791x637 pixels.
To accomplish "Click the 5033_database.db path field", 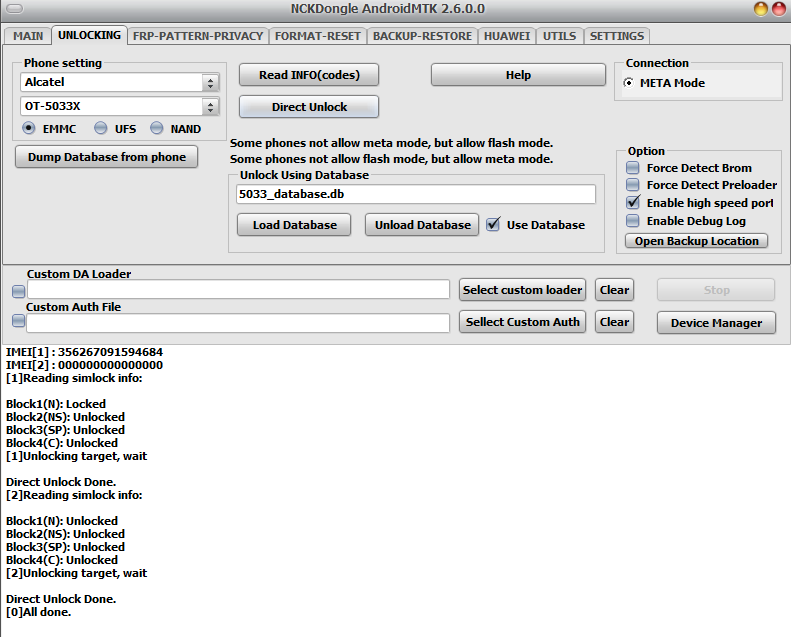I will [416, 194].
